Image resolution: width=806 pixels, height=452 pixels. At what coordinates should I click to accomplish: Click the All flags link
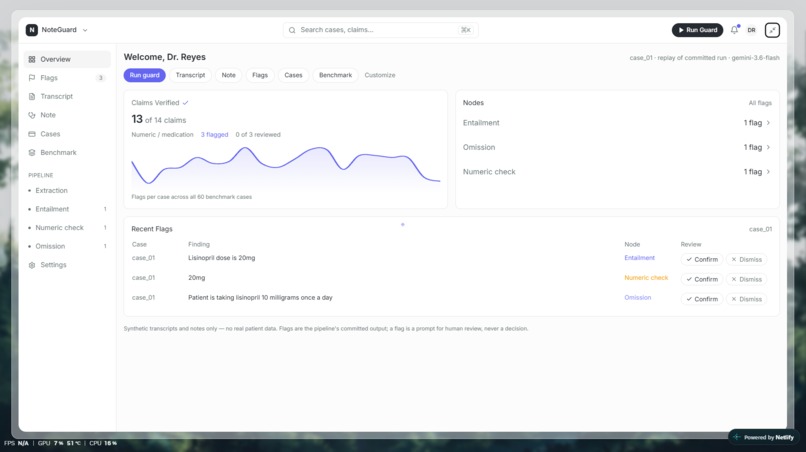click(760, 103)
